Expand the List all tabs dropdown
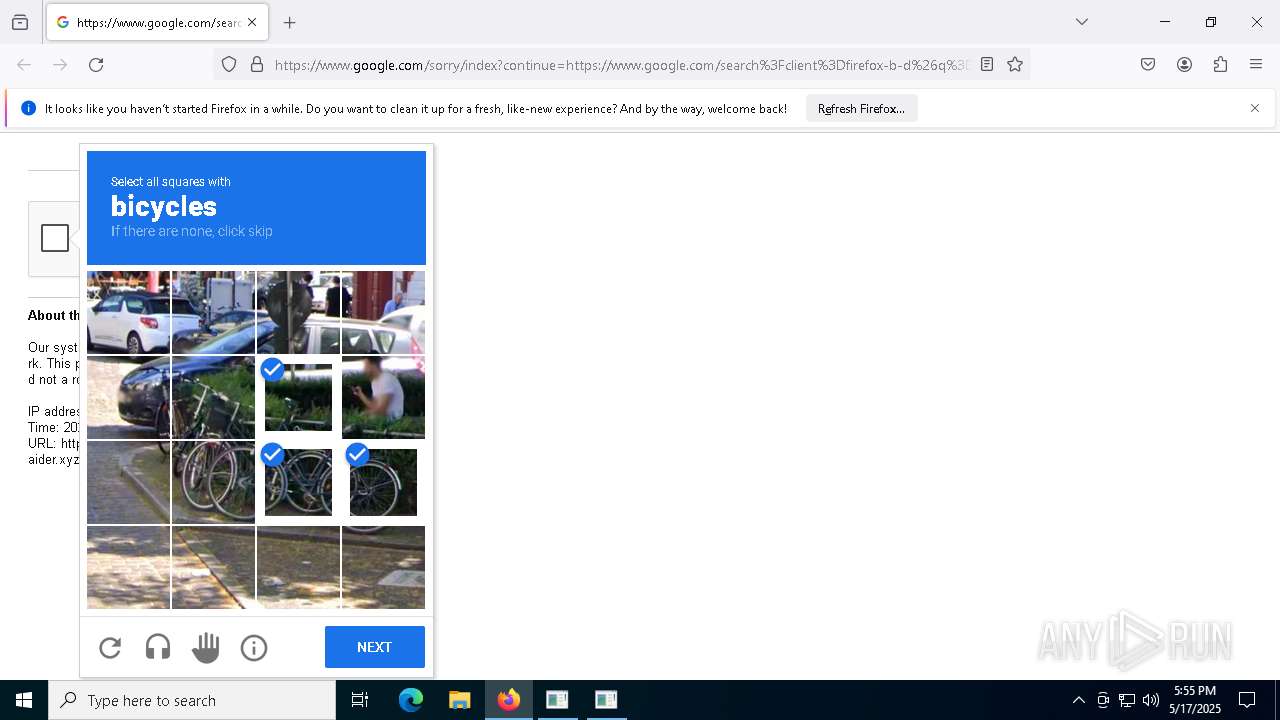 coord(1081,22)
